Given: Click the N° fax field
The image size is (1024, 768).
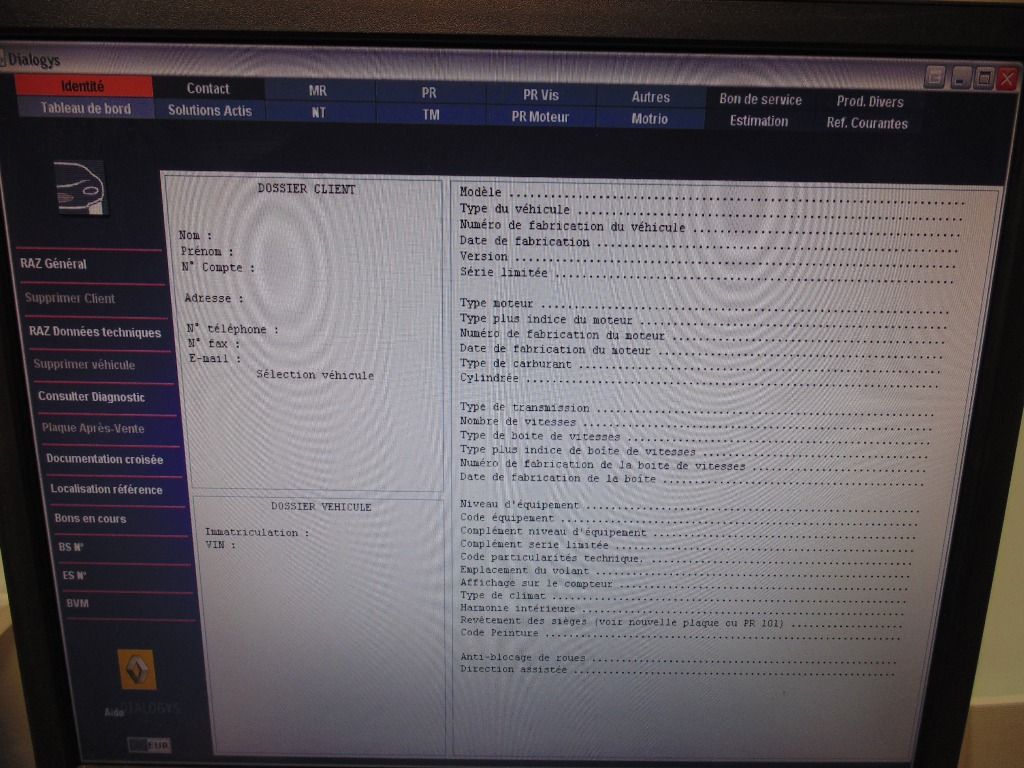Looking at the screenshot, I should (214, 344).
